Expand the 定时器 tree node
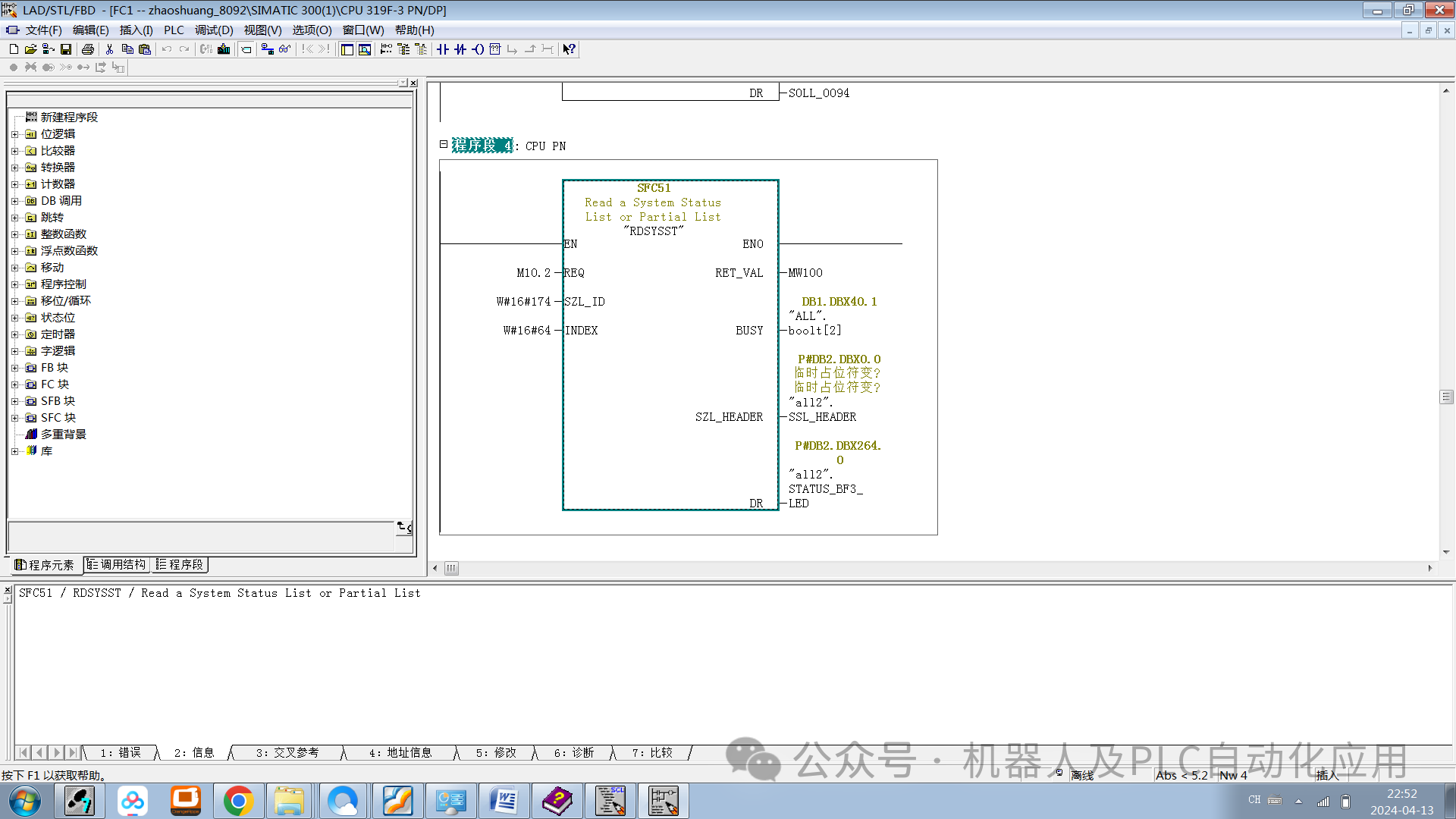 pyautogui.click(x=14, y=334)
